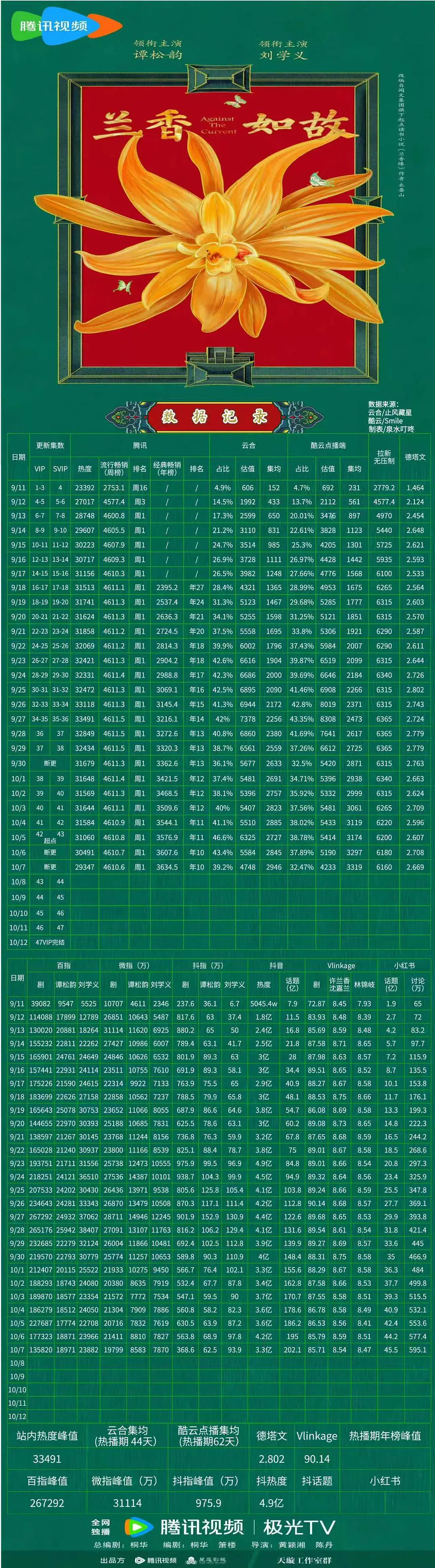Screen dimensions: 435x1568
Task: Click the 百指峰值 summary label
Action: coord(48,1481)
